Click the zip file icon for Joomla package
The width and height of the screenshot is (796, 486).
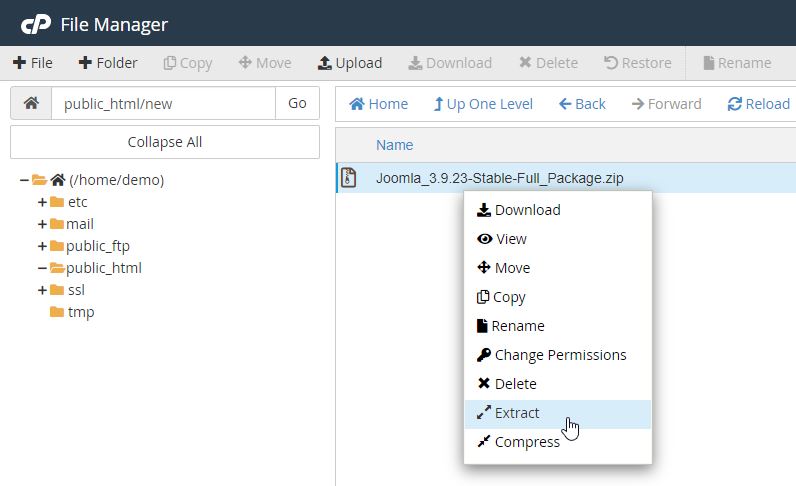[348, 179]
